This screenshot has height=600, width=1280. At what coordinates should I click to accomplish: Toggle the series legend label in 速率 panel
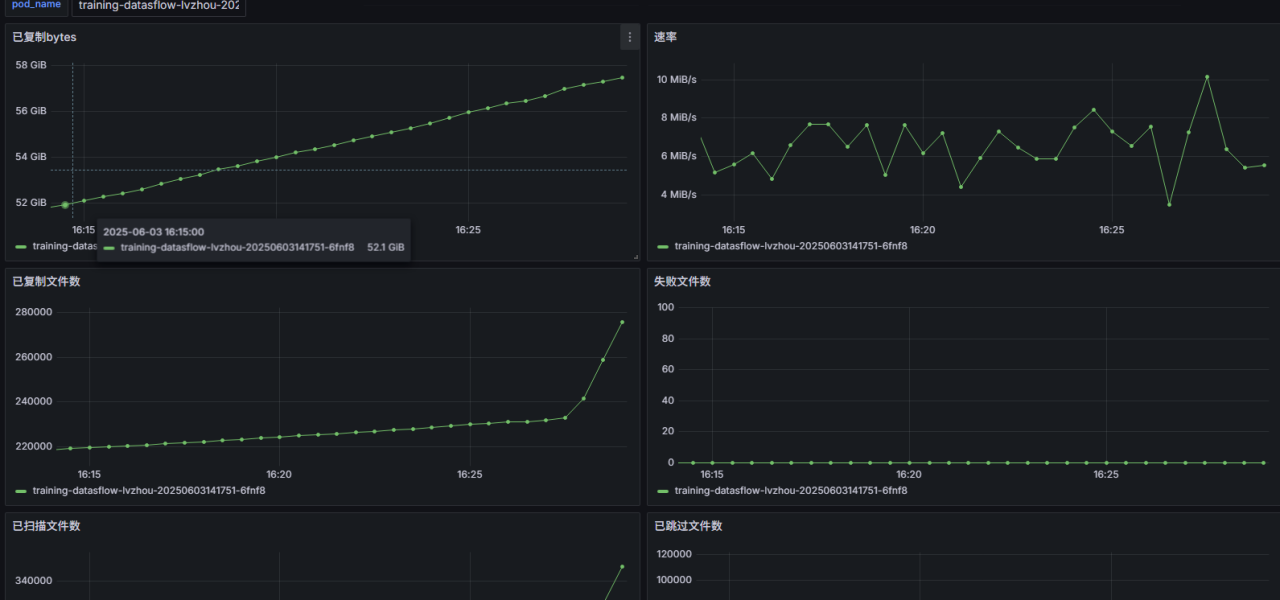[791, 246]
